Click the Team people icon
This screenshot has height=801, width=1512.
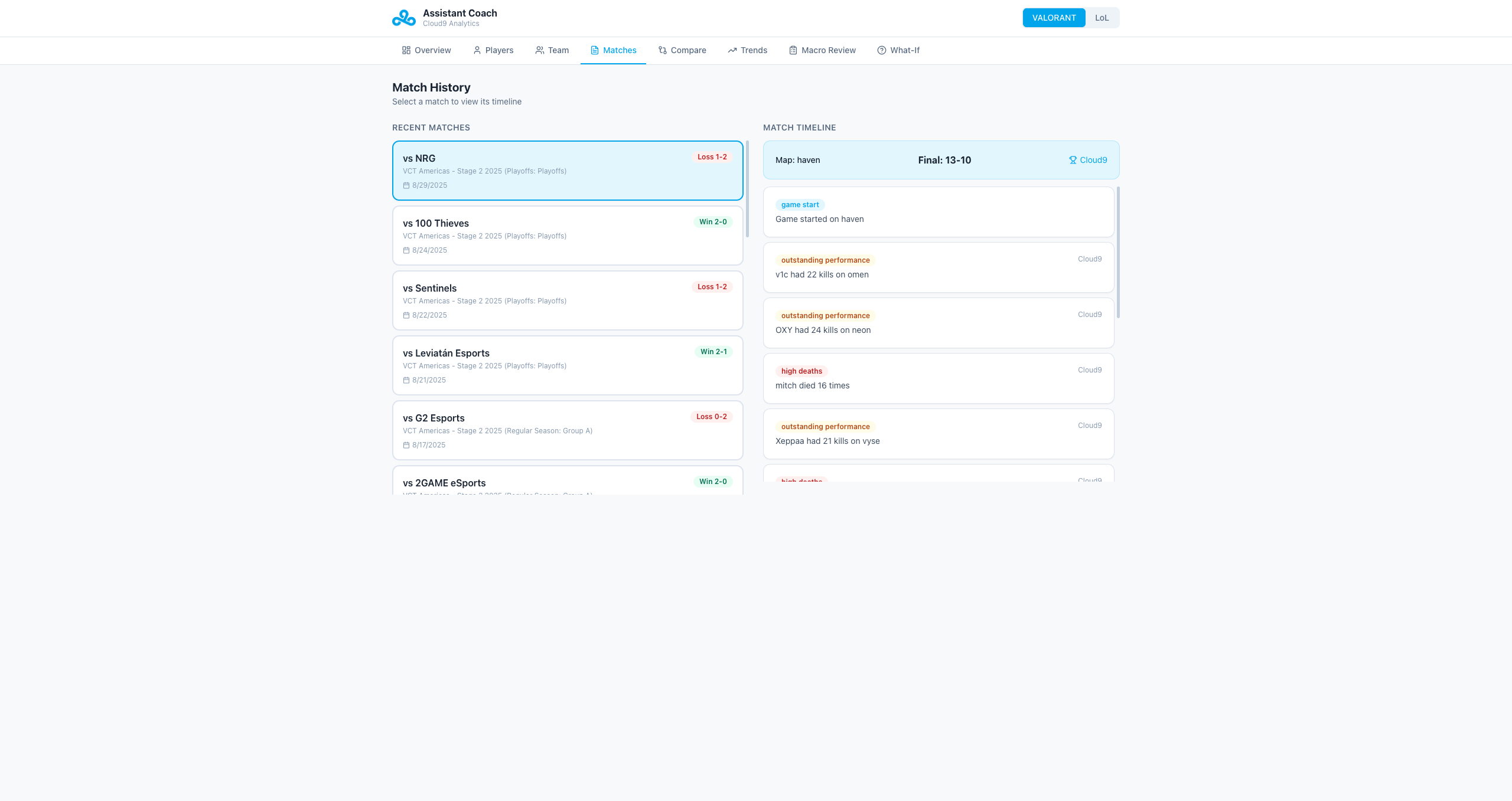coord(540,50)
